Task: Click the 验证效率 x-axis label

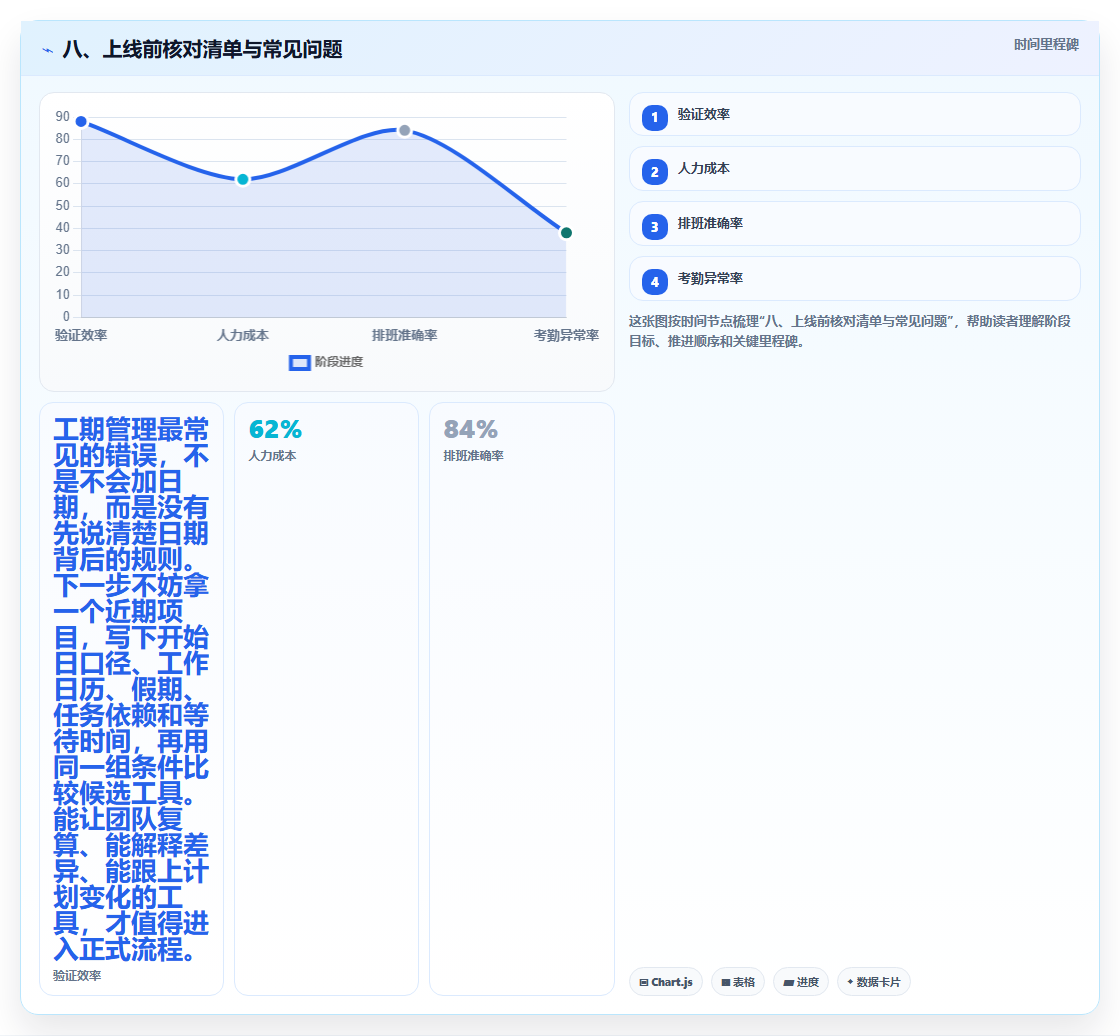Action: pyautogui.click(x=81, y=335)
